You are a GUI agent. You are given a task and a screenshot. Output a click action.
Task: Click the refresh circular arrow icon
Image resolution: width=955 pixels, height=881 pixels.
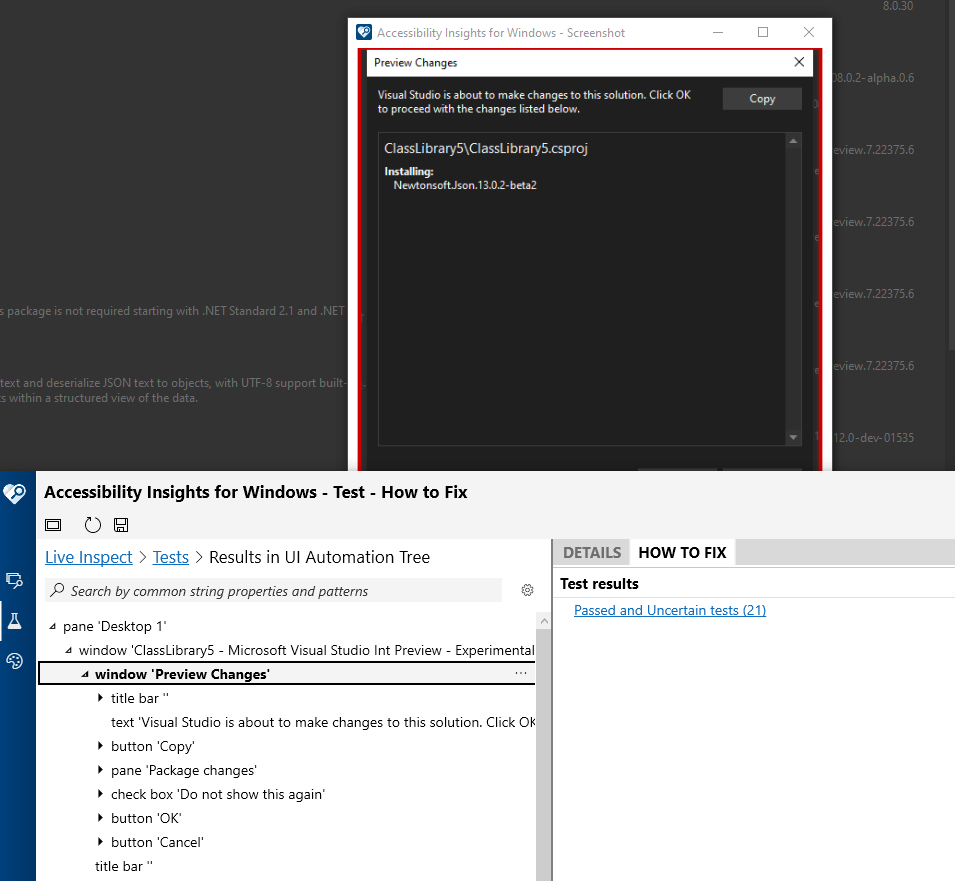[x=93, y=525]
